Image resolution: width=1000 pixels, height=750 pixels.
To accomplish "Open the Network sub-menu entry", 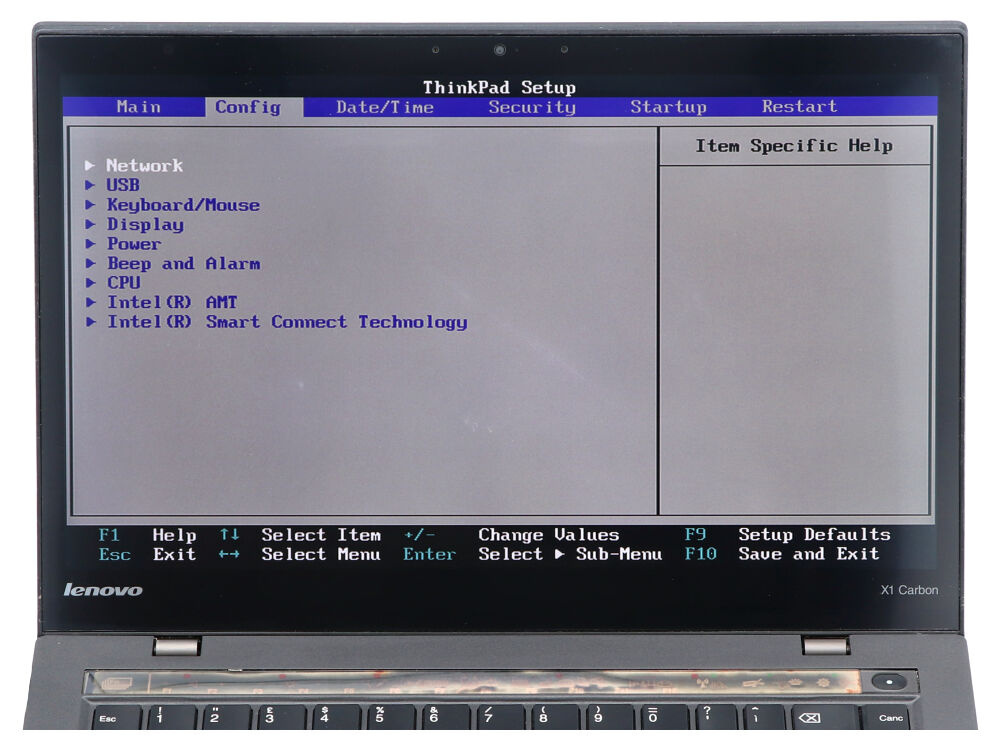I will [144, 166].
